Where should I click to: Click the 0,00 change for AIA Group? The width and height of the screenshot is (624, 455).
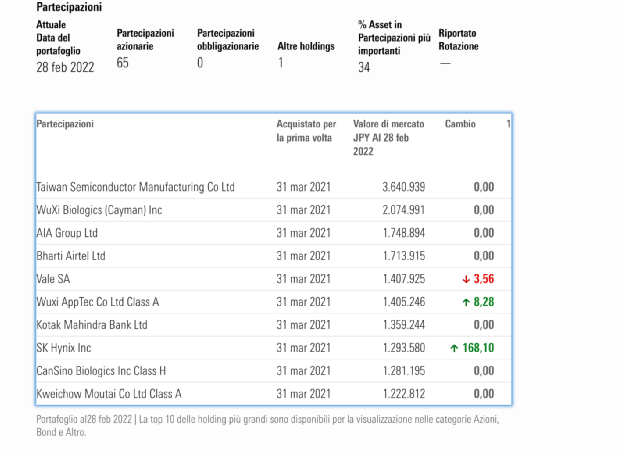[x=484, y=233]
